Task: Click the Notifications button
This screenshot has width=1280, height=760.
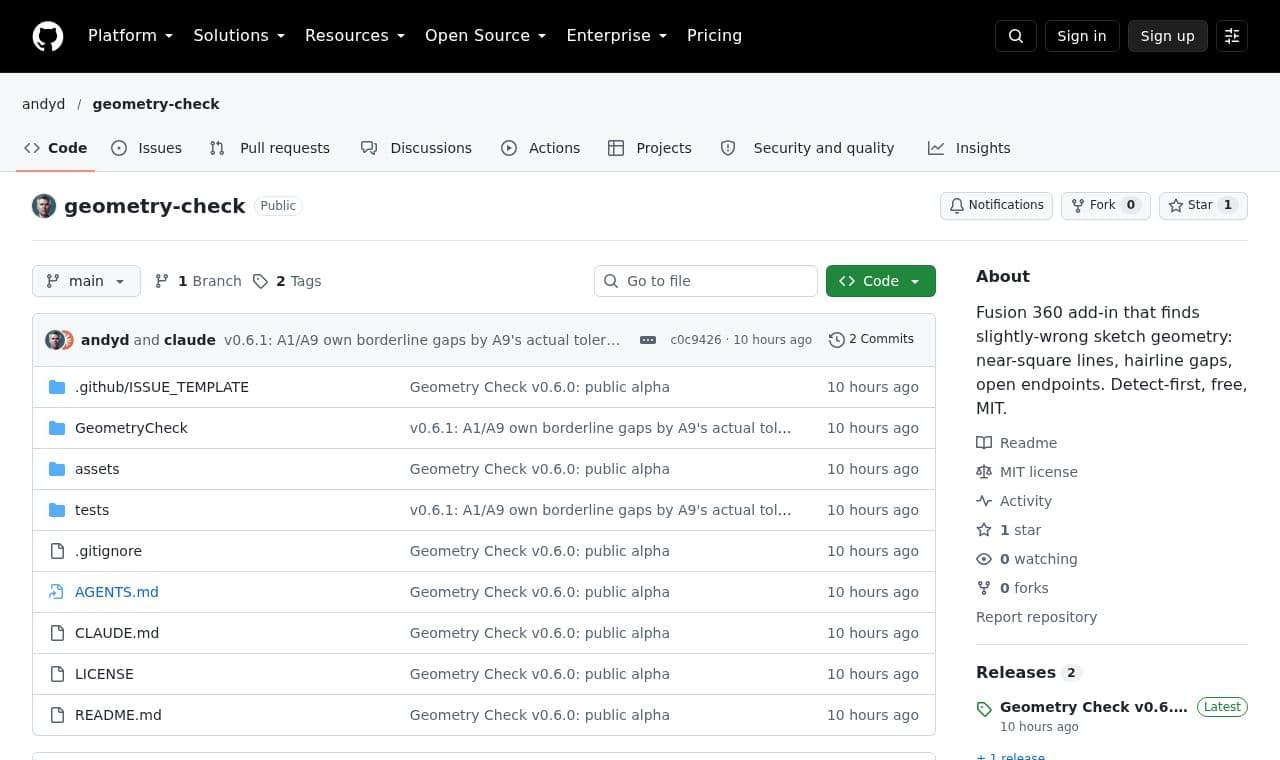Action: click(x=996, y=206)
